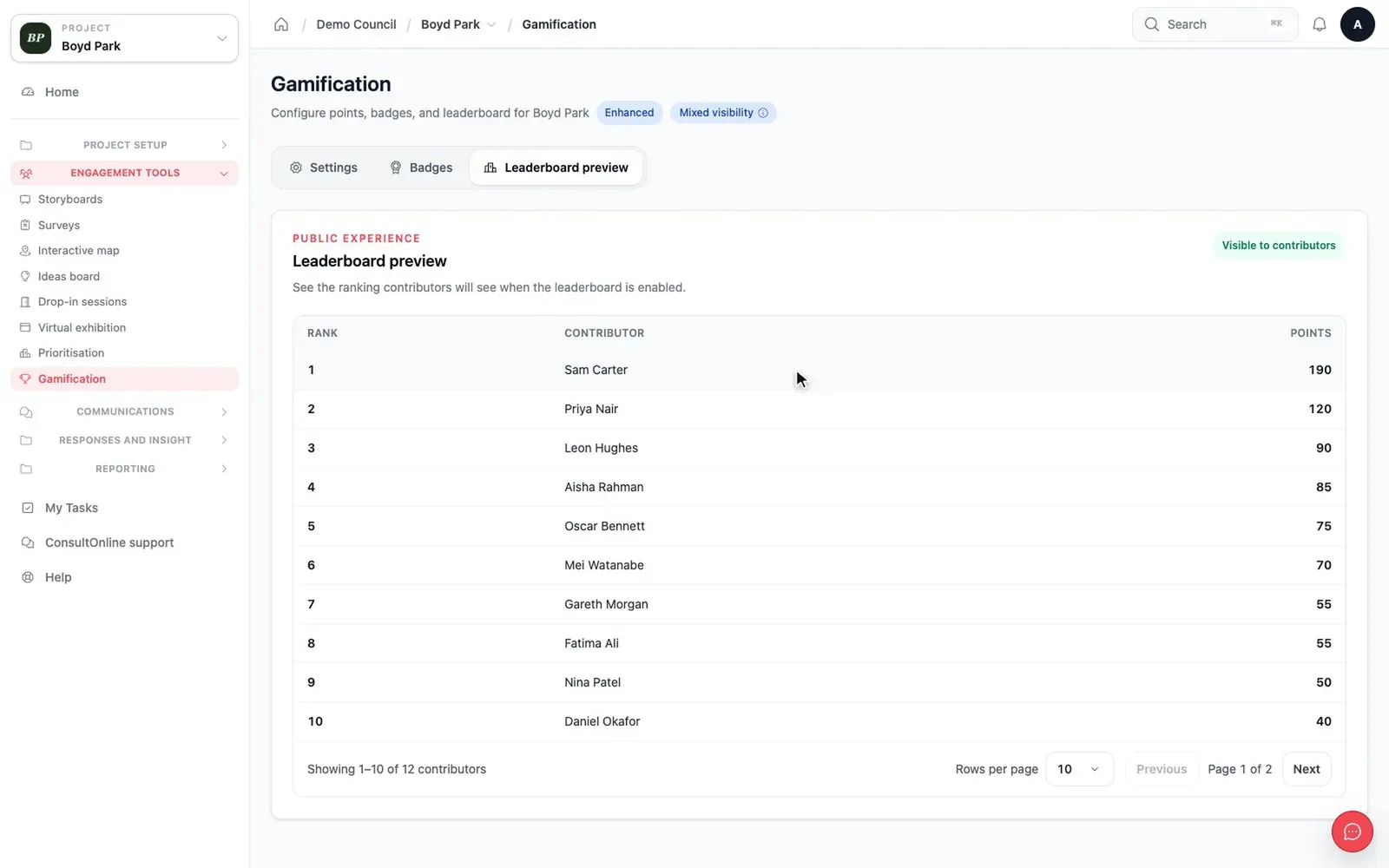Open the Boyd Park project switcher
Viewport: 1389px width, 868px height.
pos(124,38)
